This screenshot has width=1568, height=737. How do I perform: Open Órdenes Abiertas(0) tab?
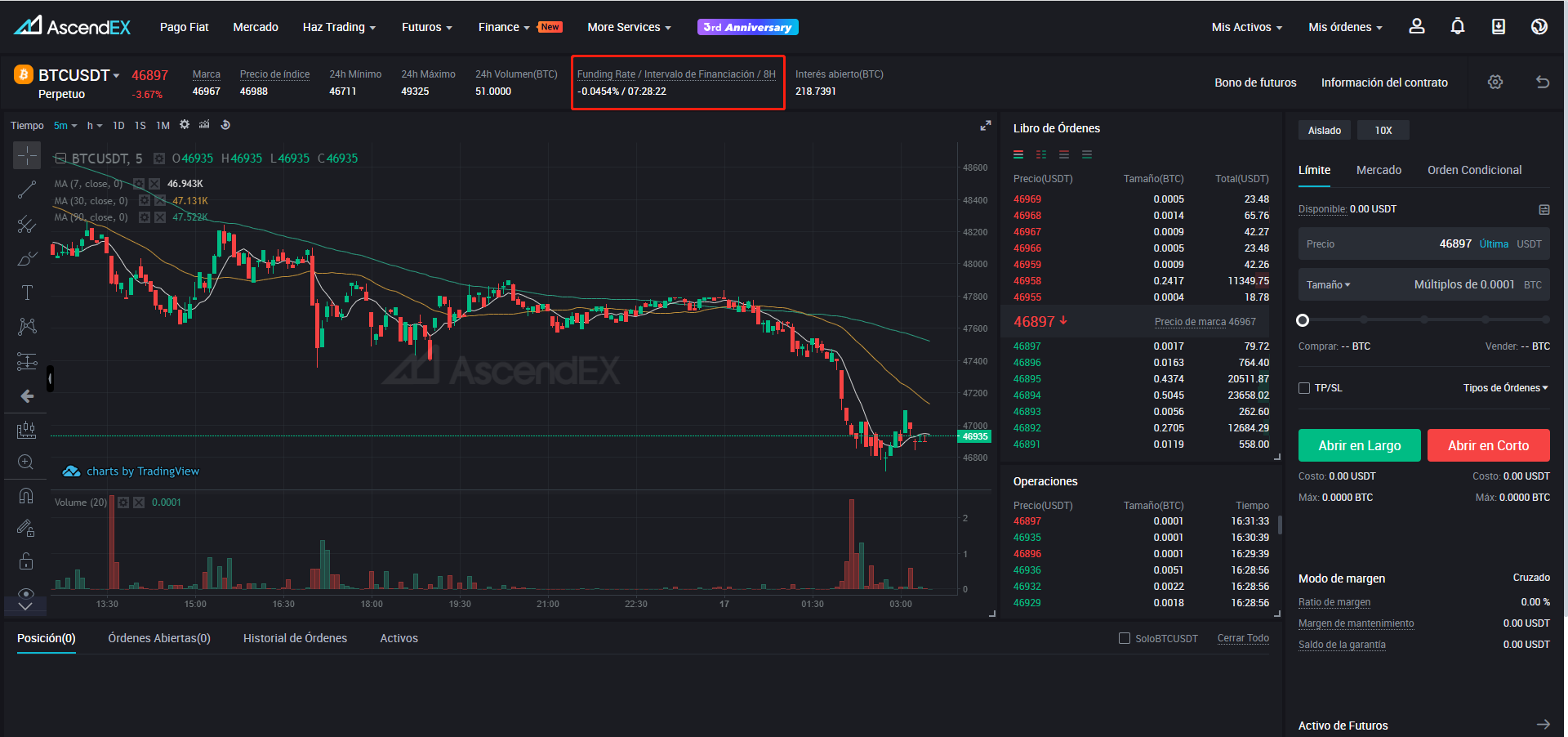[x=159, y=638]
